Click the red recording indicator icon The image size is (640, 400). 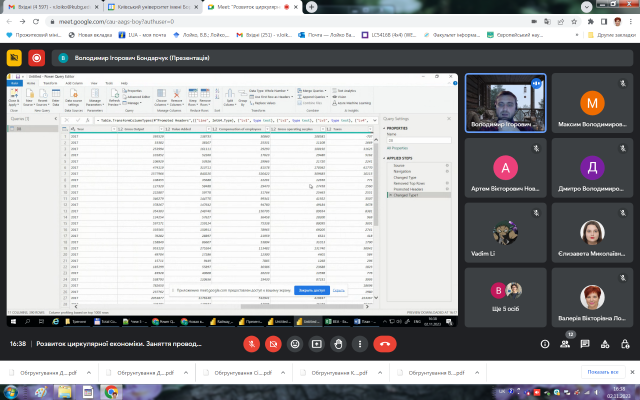pyautogui.click(x=37, y=58)
